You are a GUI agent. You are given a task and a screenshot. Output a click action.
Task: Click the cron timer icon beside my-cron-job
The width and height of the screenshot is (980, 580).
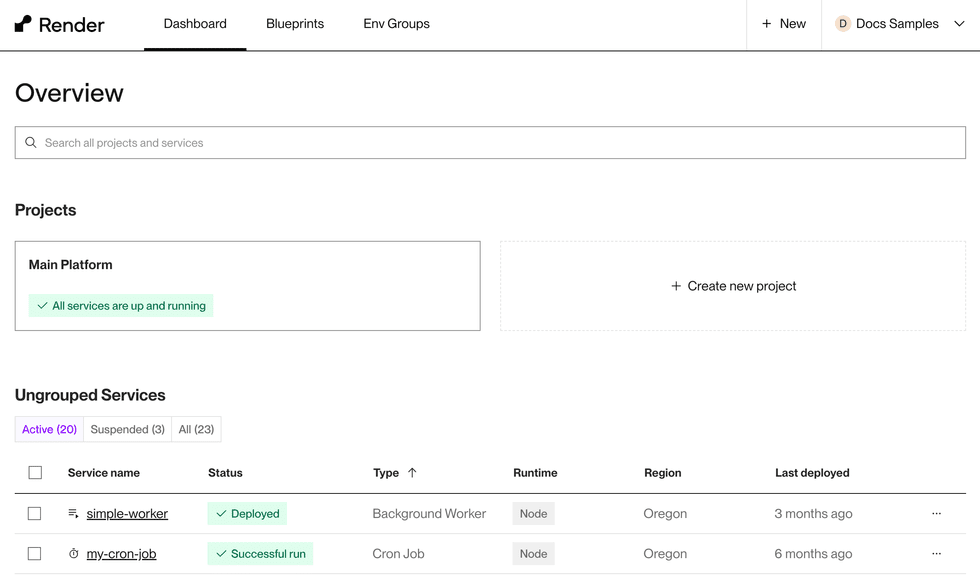pyautogui.click(x=73, y=554)
